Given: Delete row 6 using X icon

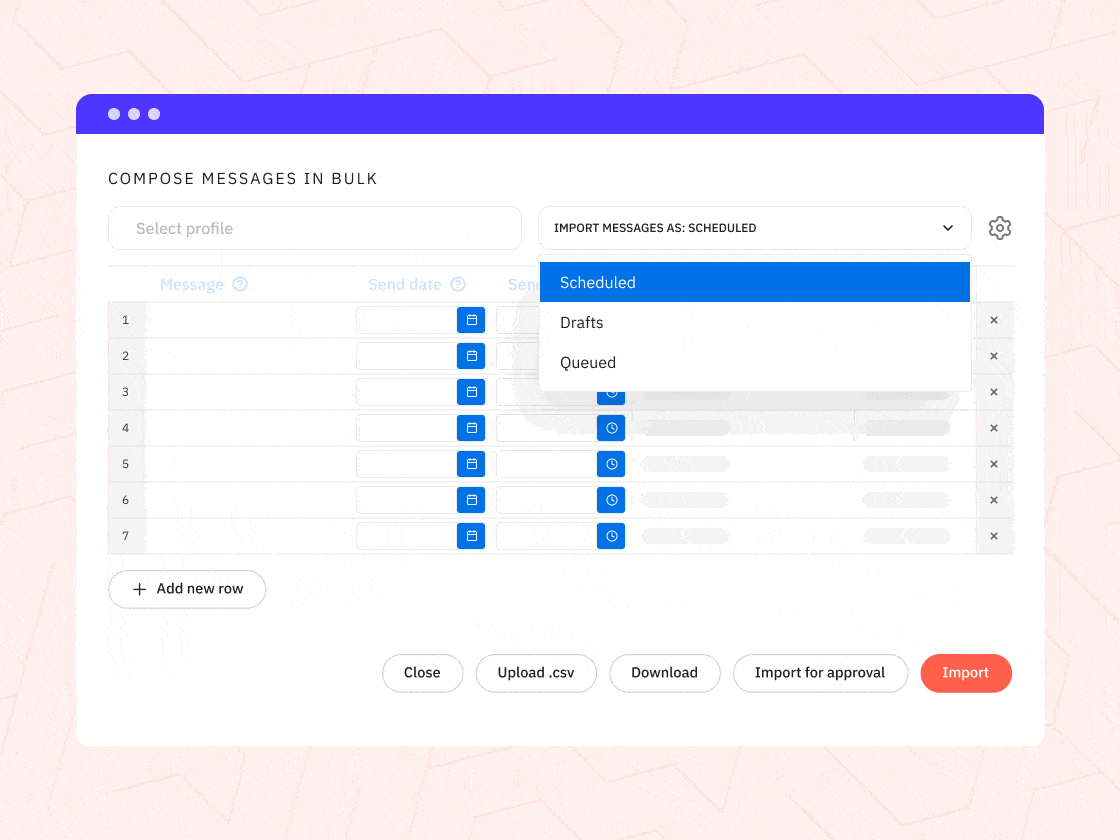Looking at the screenshot, I should point(994,500).
